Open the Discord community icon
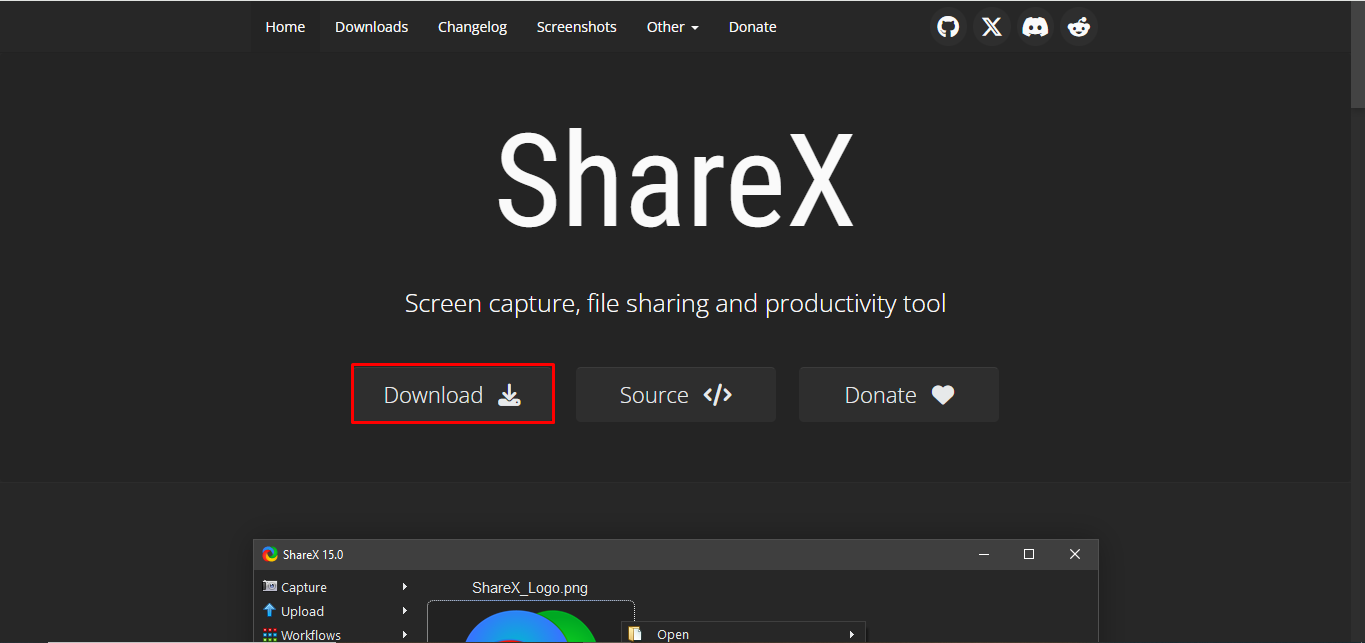Screen dimensions: 1365x643 pyautogui.click(x=1035, y=27)
